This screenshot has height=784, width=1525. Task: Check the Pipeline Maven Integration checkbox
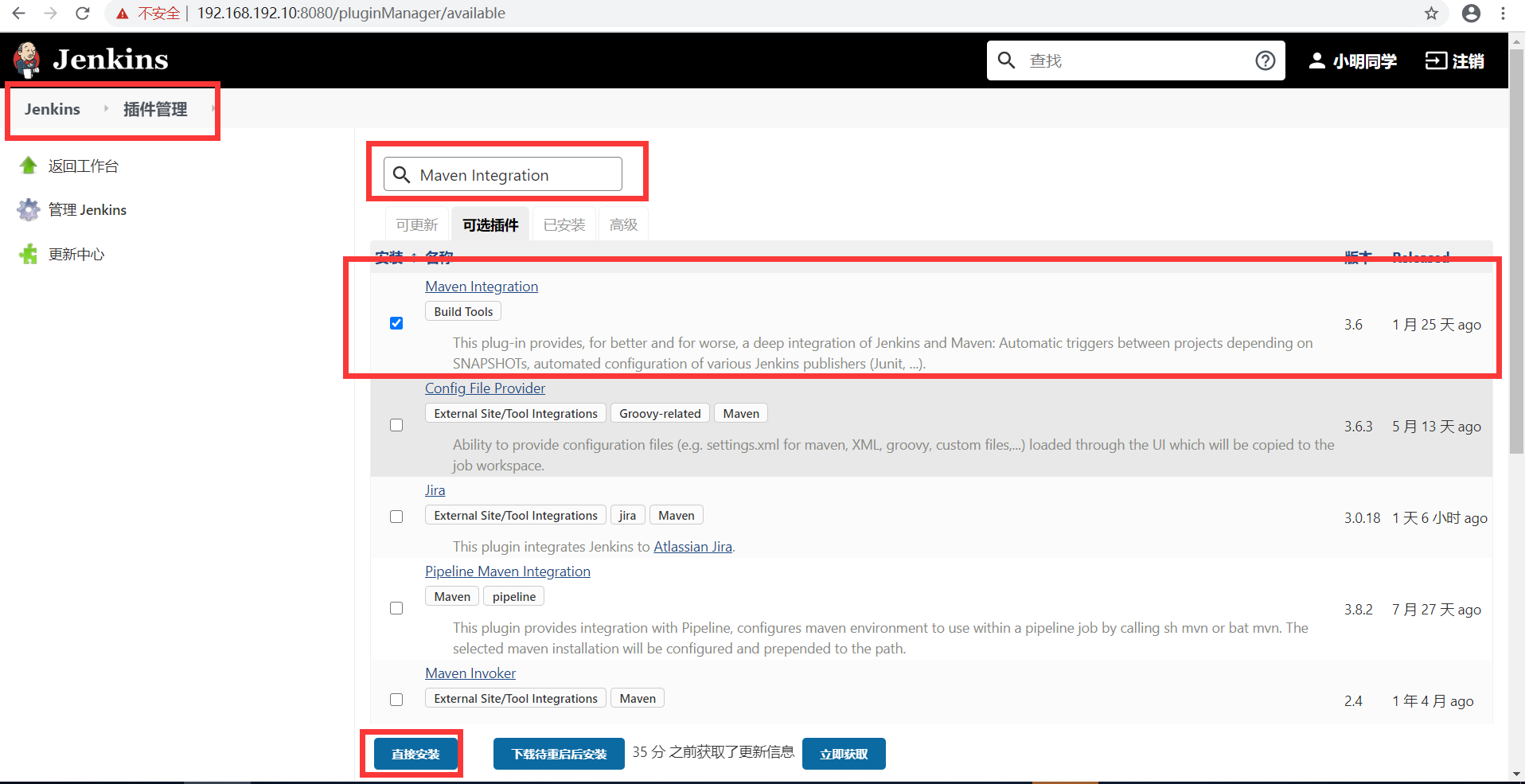[396, 608]
